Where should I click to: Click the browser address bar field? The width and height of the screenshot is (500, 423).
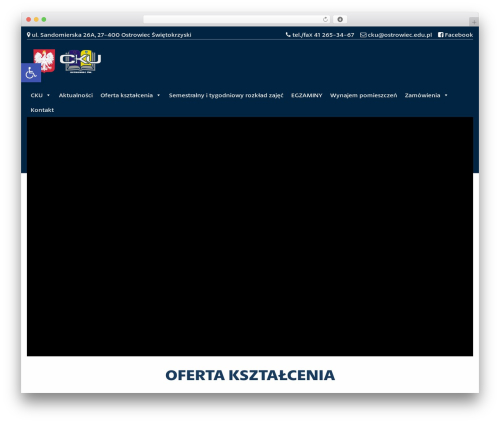pyautogui.click(x=237, y=19)
